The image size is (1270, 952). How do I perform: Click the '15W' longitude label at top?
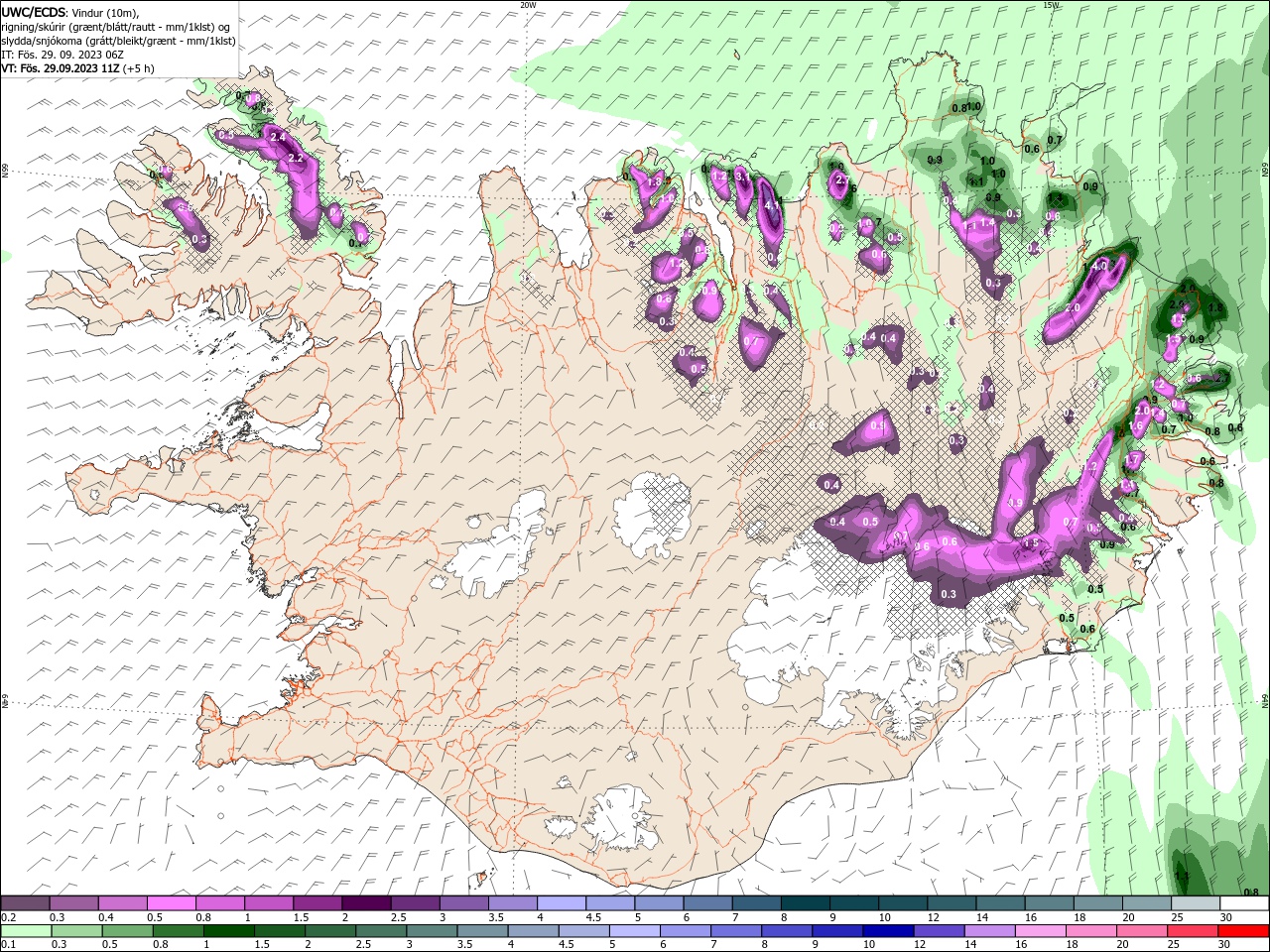1051,5
